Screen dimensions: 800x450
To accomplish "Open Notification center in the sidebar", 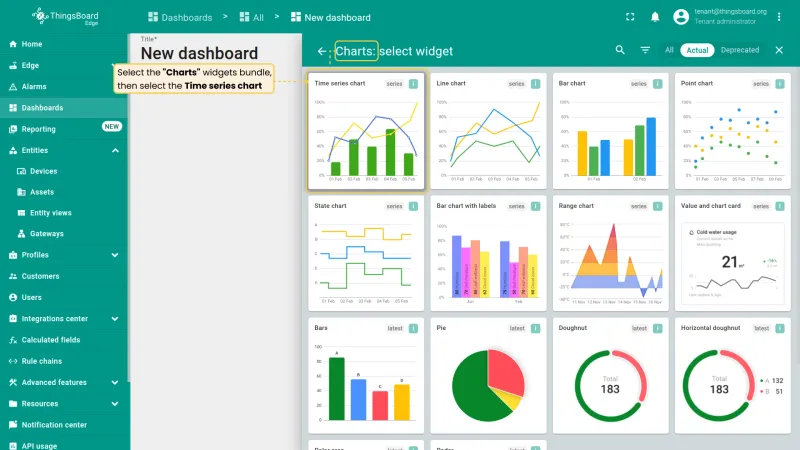I will click(x=63, y=425).
